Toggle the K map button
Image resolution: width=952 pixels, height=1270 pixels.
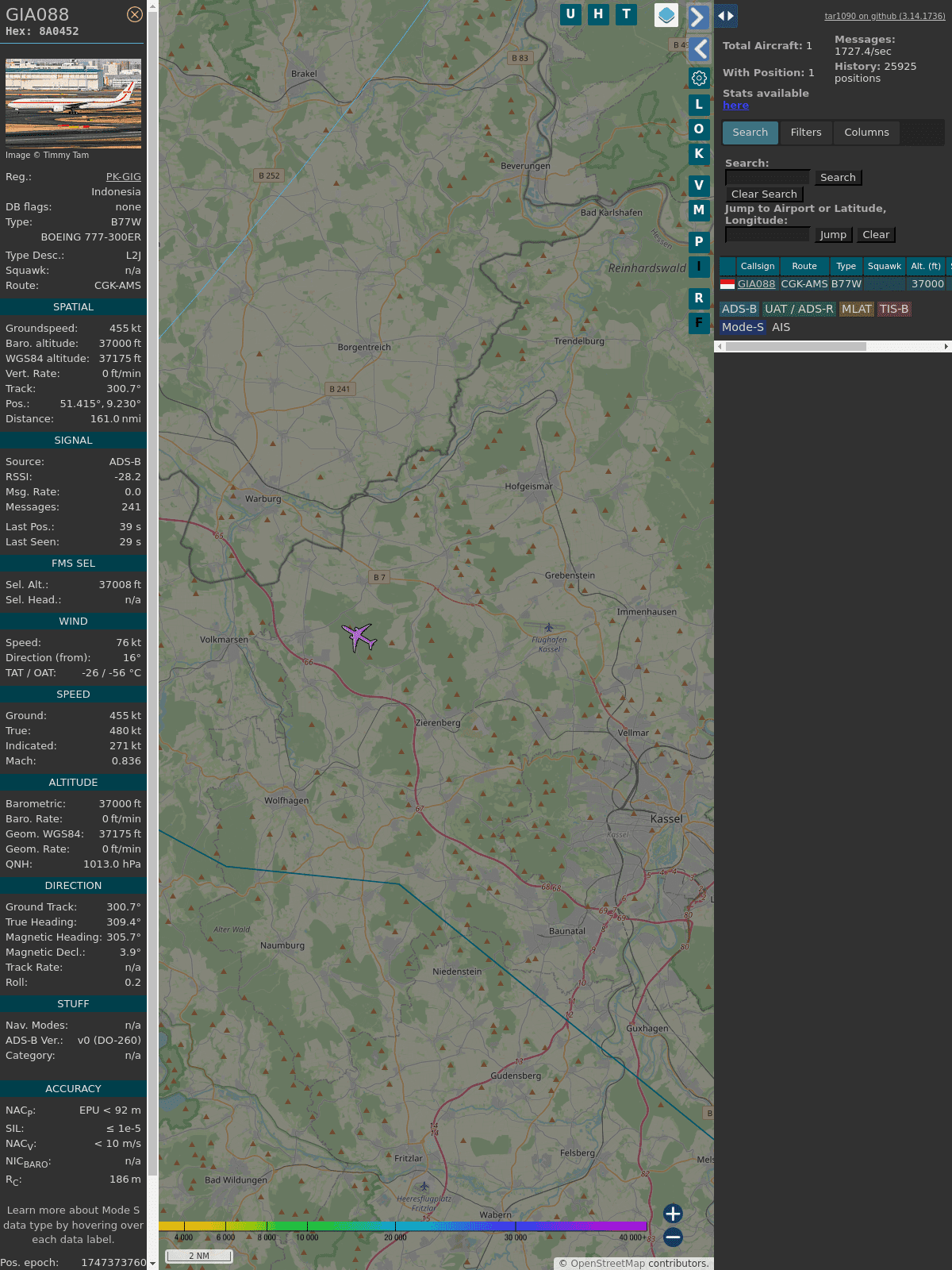[x=699, y=154]
